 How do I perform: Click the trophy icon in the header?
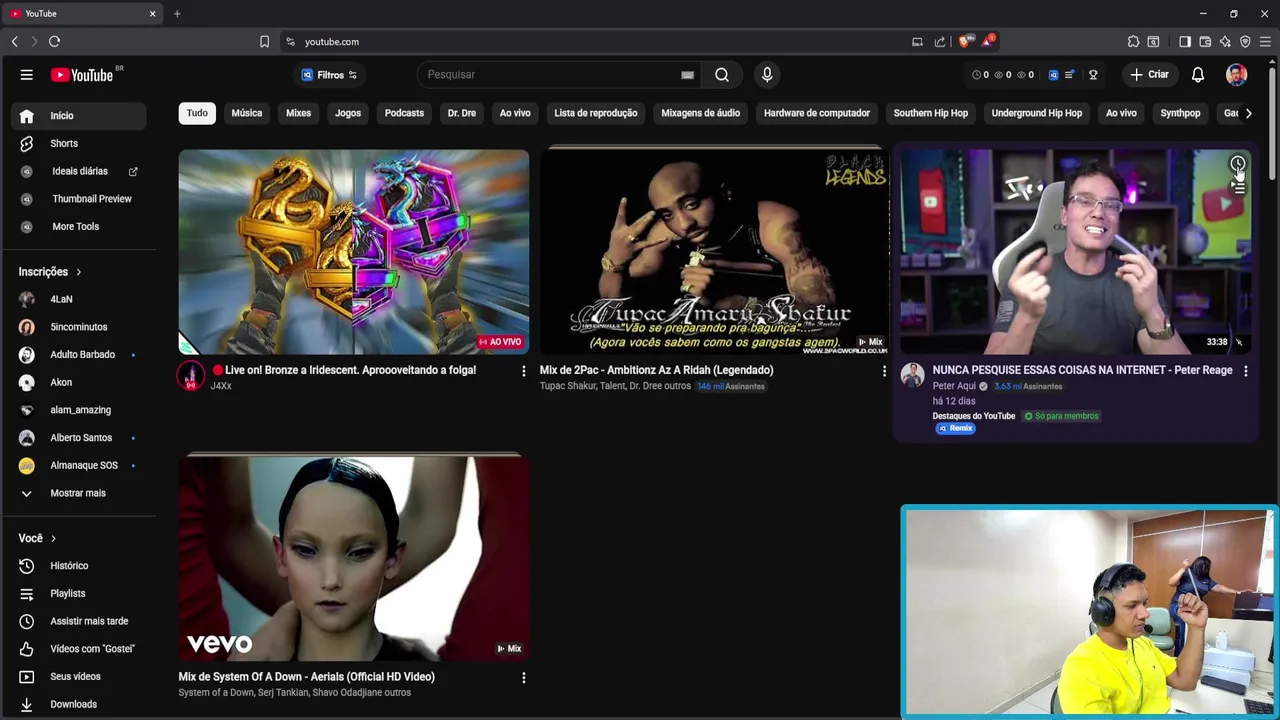tap(1093, 75)
